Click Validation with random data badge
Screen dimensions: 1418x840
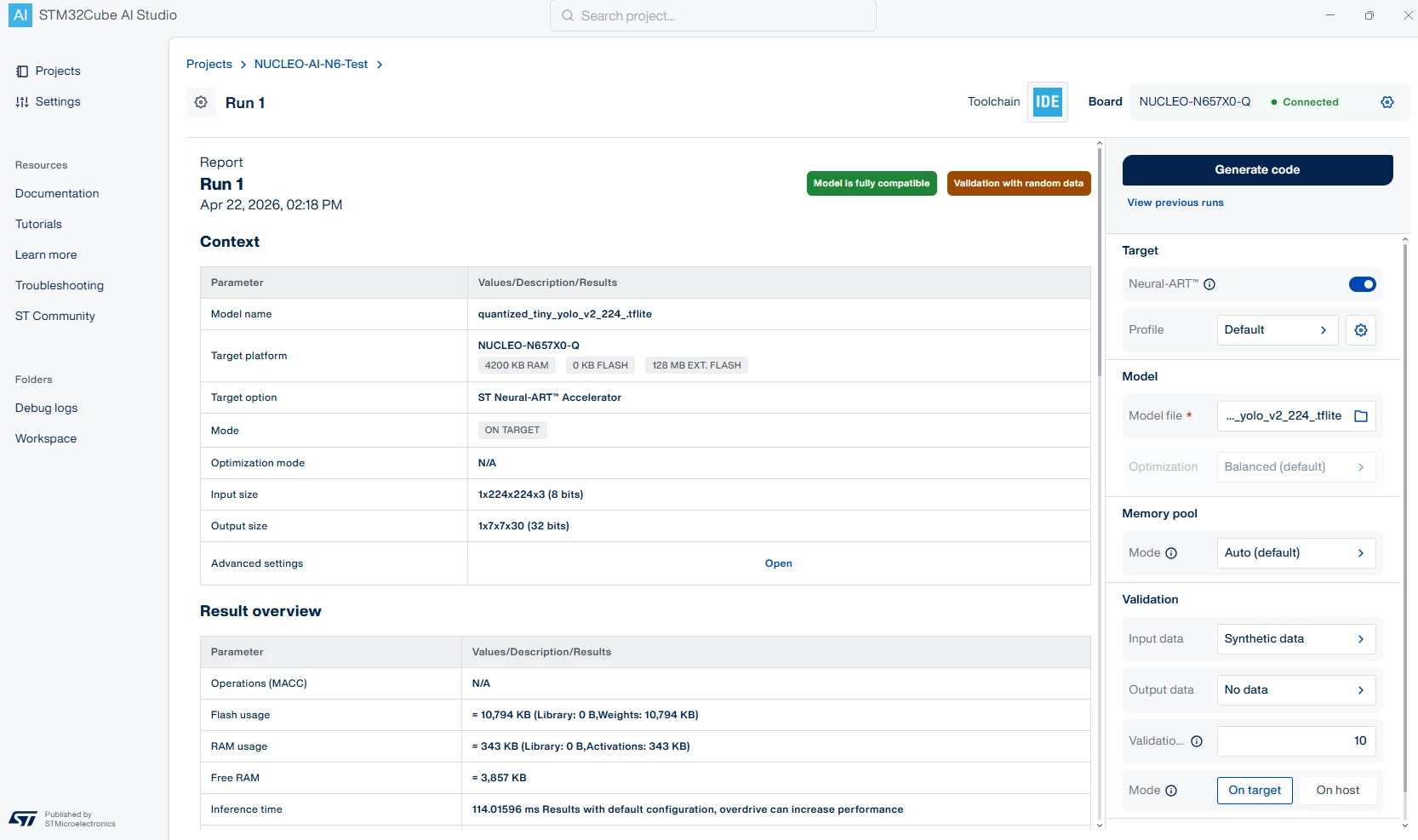click(1019, 184)
